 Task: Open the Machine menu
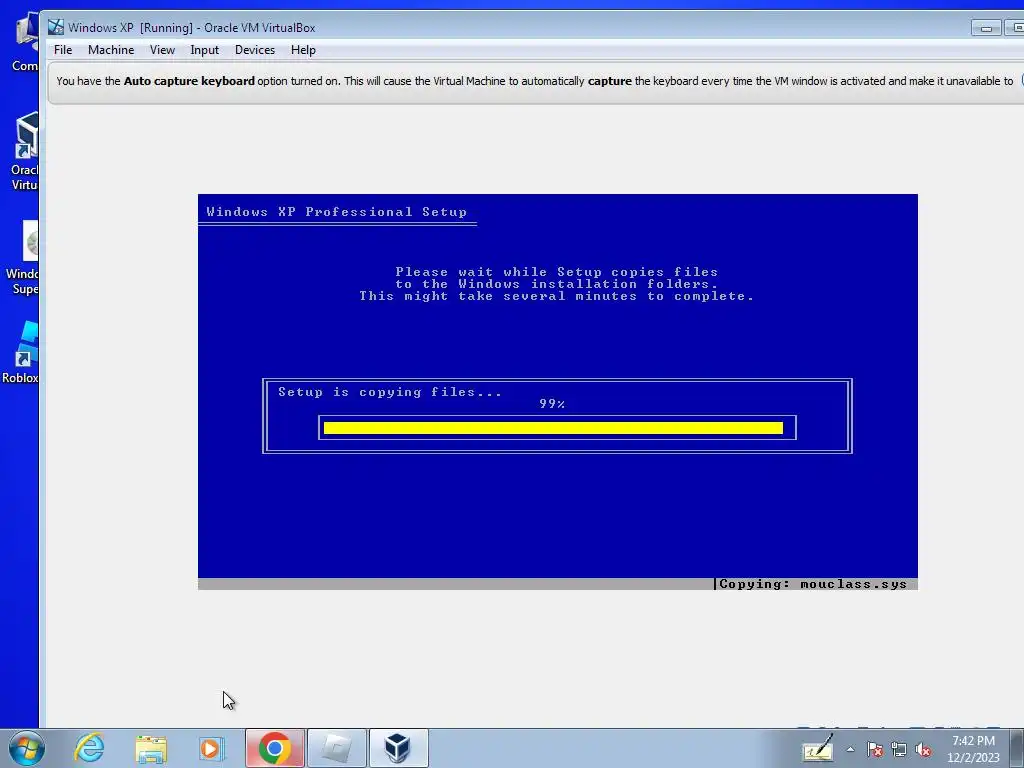pos(111,50)
